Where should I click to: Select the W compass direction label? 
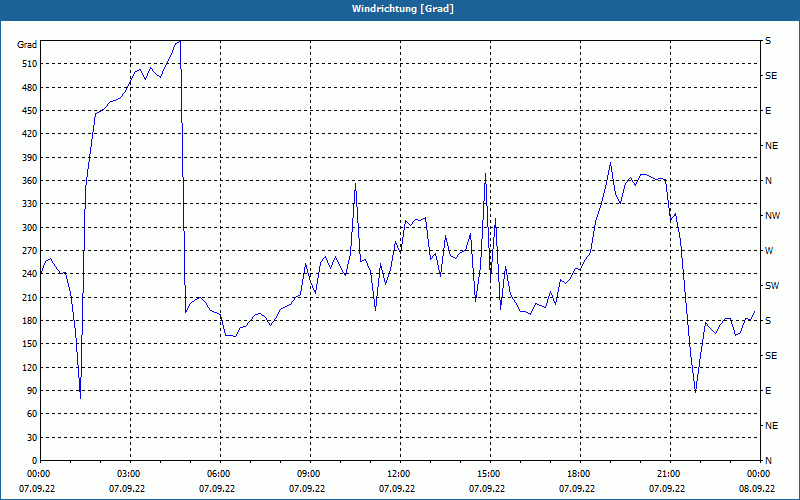pos(769,251)
